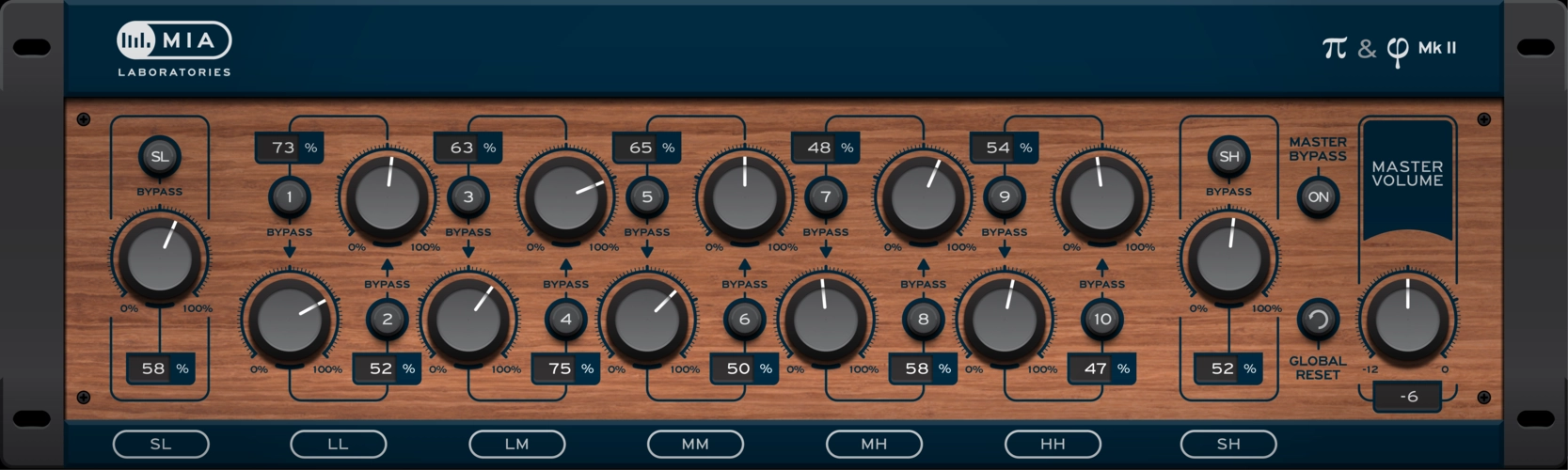The height and width of the screenshot is (470, 1568).
Task: Toggle bypass button 6
Action: coord(745,320)
